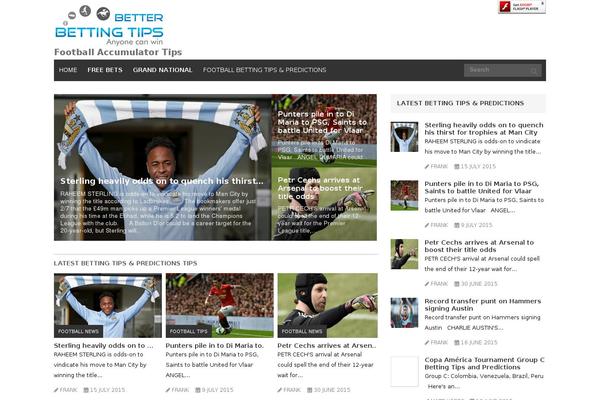Open the GRAND NATIONAL menu item
600x400 pixels.
162,70
